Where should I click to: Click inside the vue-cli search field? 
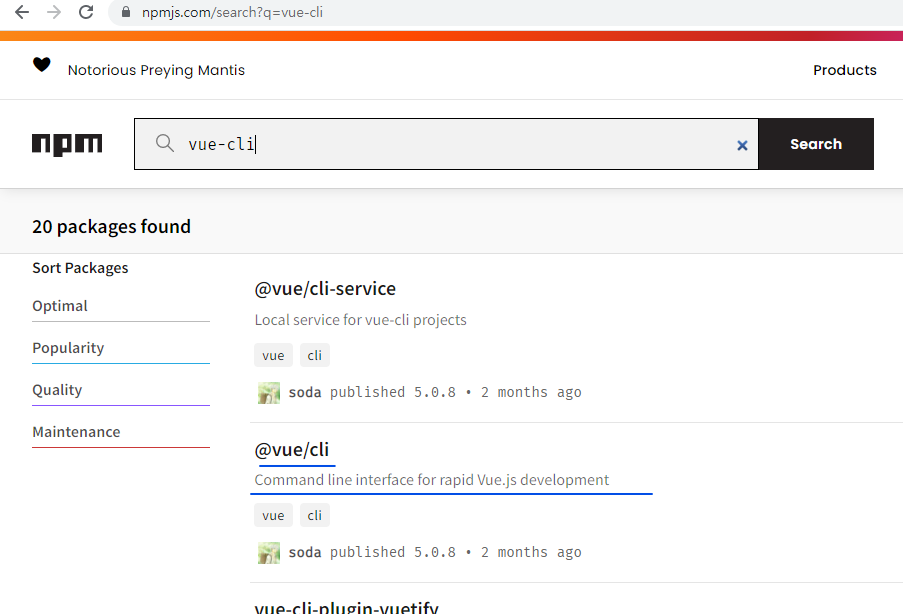click(x=446, y=144)
